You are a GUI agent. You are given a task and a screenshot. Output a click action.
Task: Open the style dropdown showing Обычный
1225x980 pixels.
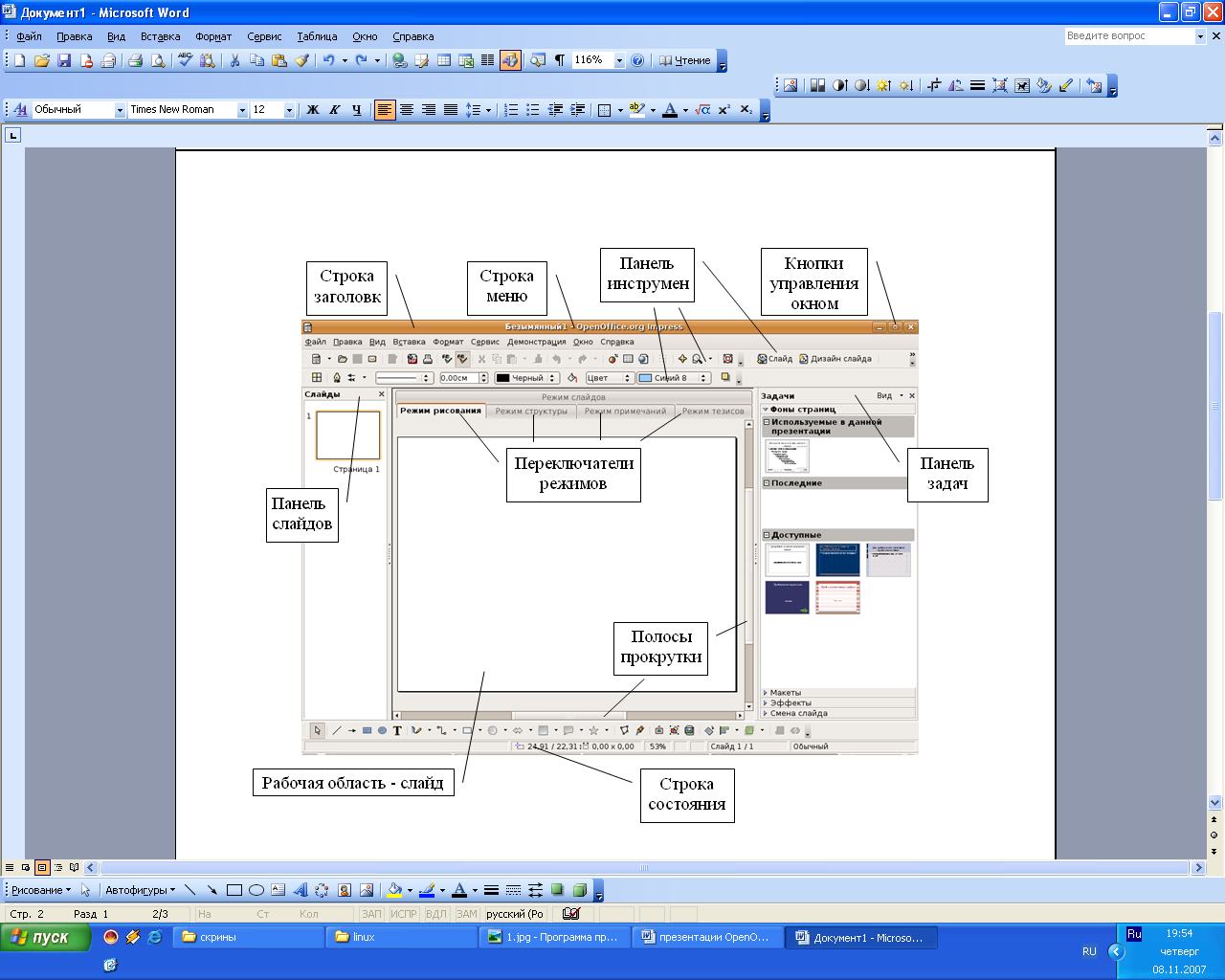pos(121,110)
